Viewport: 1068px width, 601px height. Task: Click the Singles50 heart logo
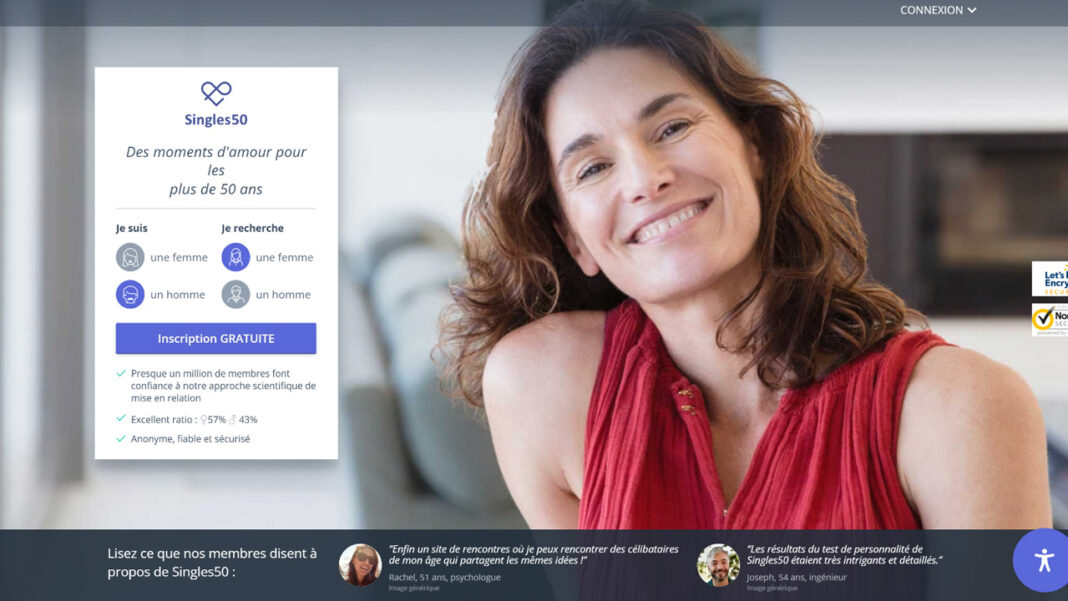pos(216,93)
